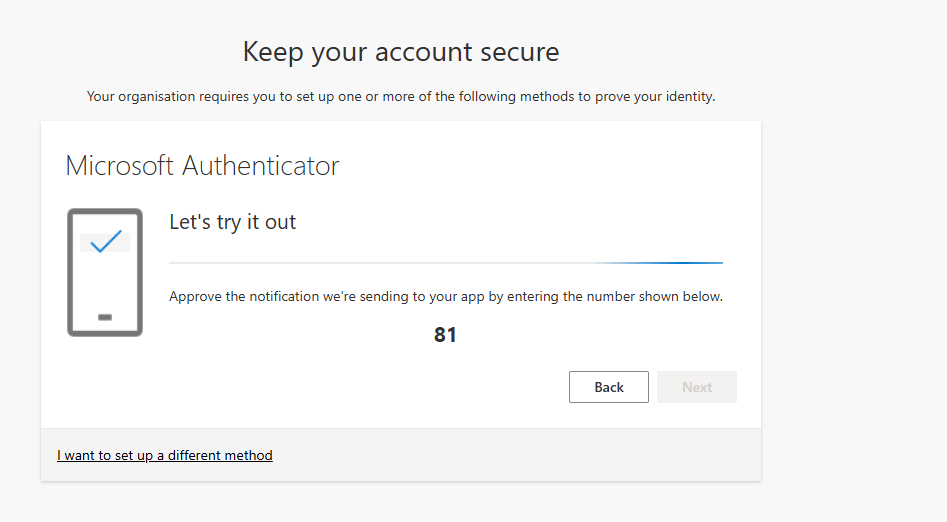Click the Back button
947x522 pixels.
point(609,387)
